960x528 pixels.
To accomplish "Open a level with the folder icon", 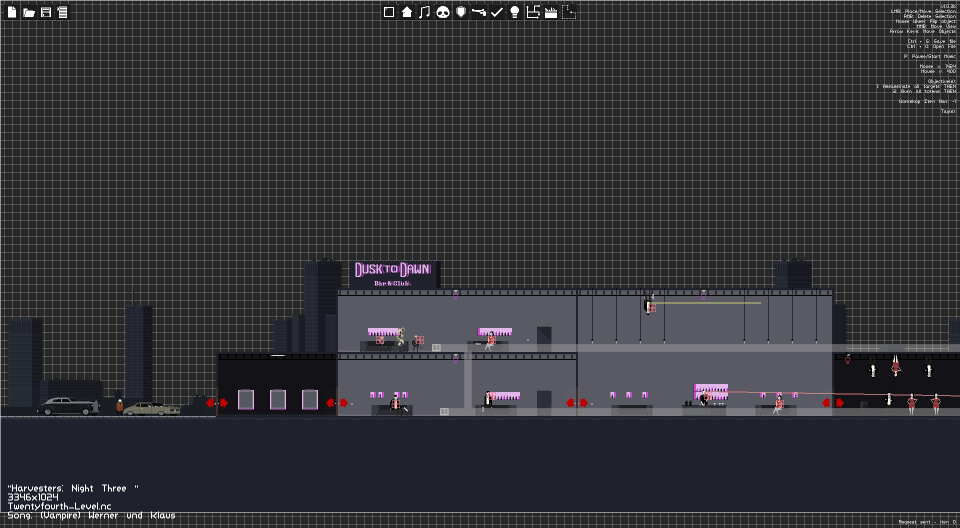I will tap(29, 12).
